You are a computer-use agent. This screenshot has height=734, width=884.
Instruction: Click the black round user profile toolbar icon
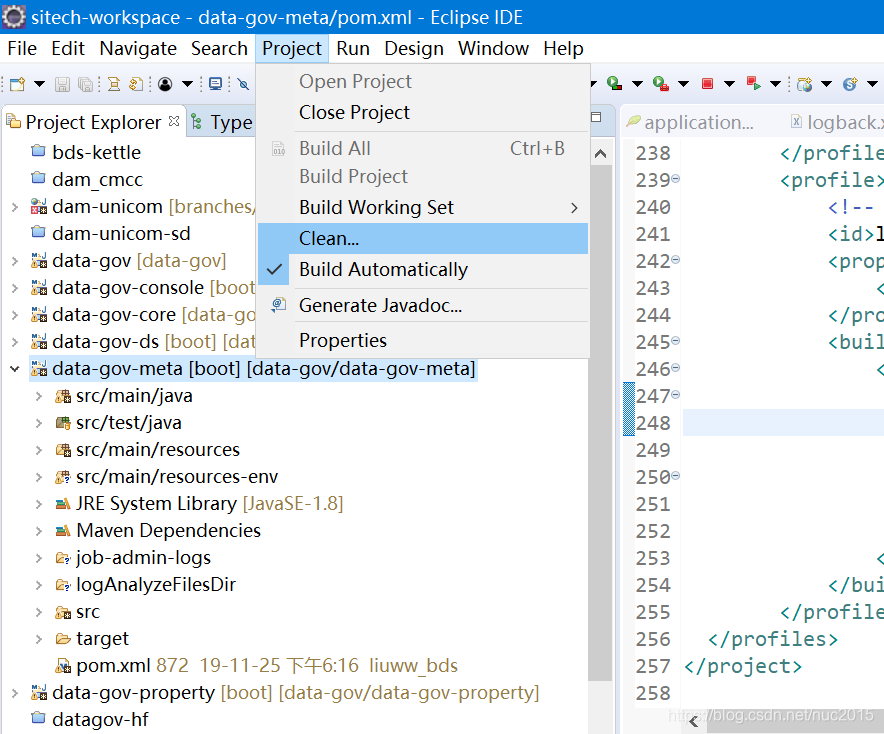click(x=165, y=85)
